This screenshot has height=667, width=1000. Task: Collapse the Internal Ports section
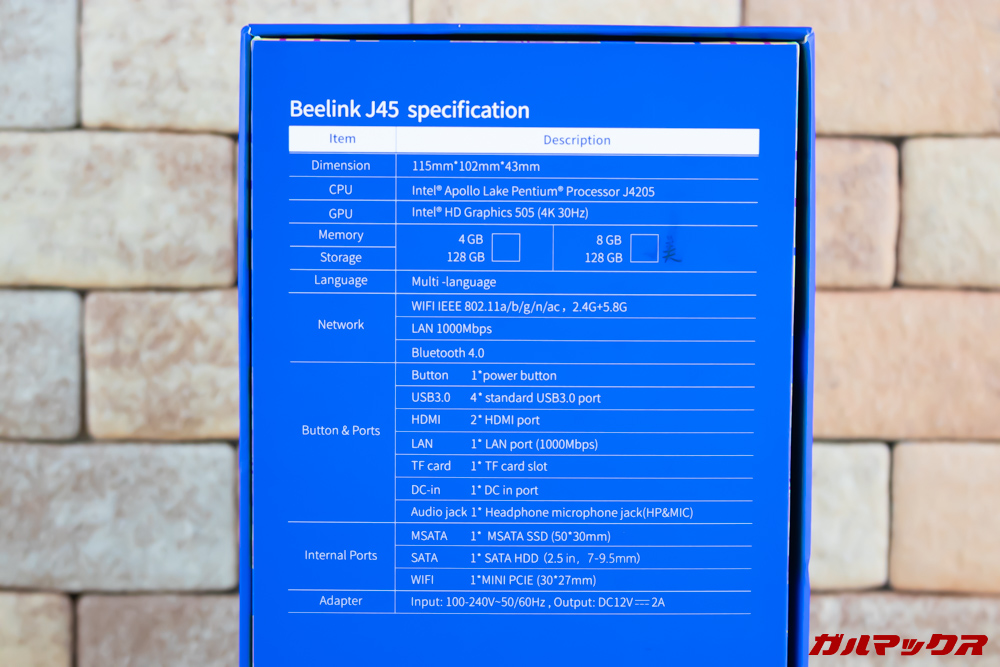[x=341, y=556]
